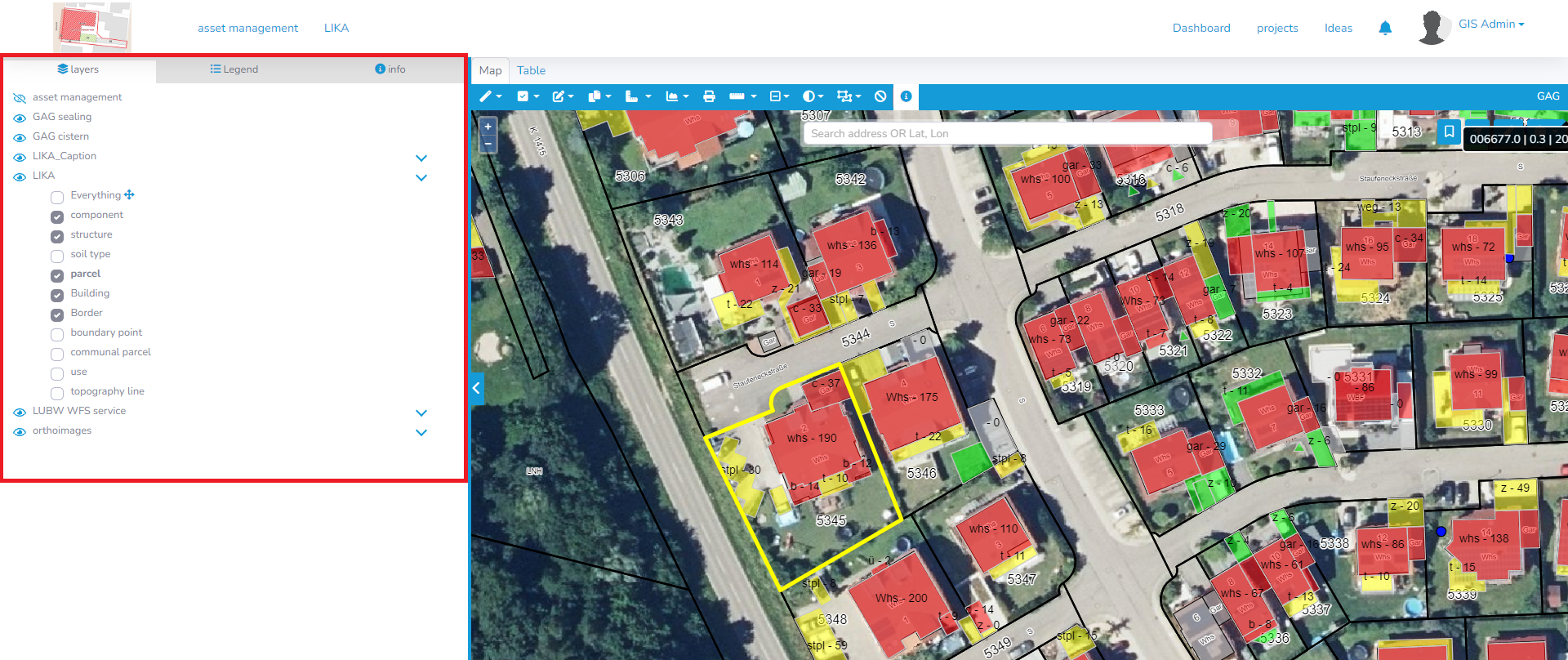
Task: Expand the orthoimages layer chevron
Action: point(421,432)
